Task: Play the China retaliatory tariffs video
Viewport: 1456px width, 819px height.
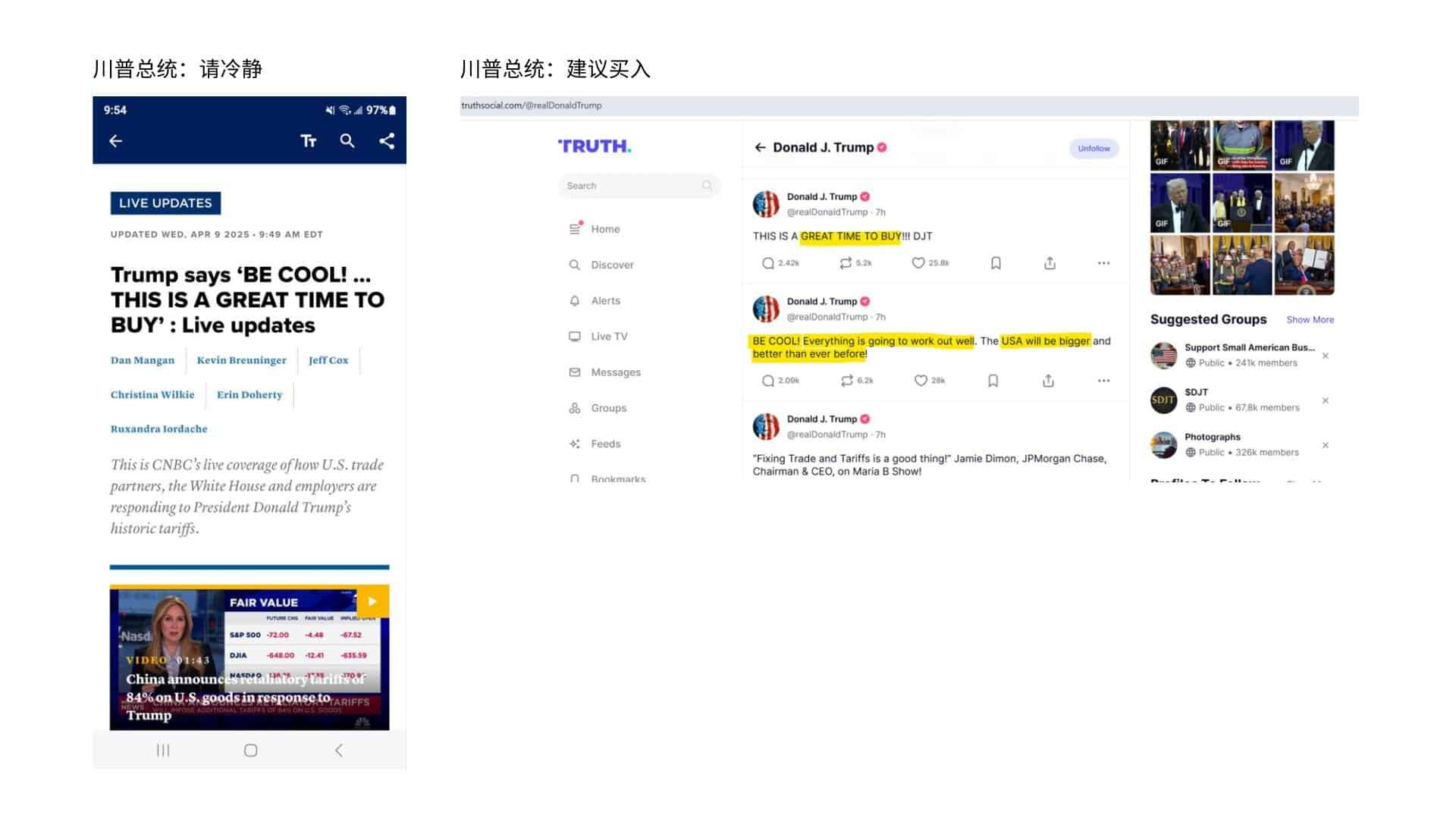Action: 372,601
